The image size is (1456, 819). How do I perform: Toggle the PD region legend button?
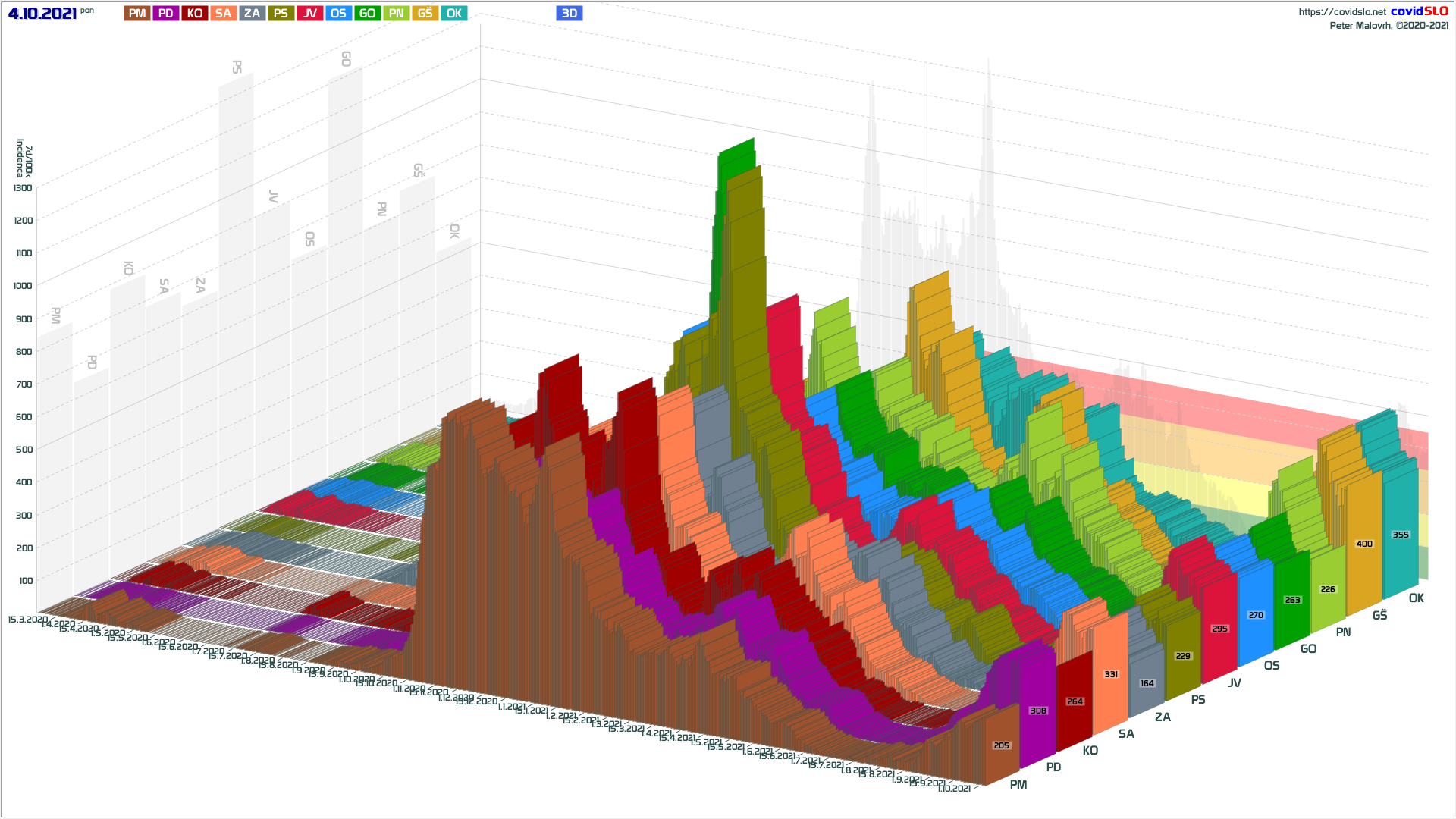click(x=166, y=14)
